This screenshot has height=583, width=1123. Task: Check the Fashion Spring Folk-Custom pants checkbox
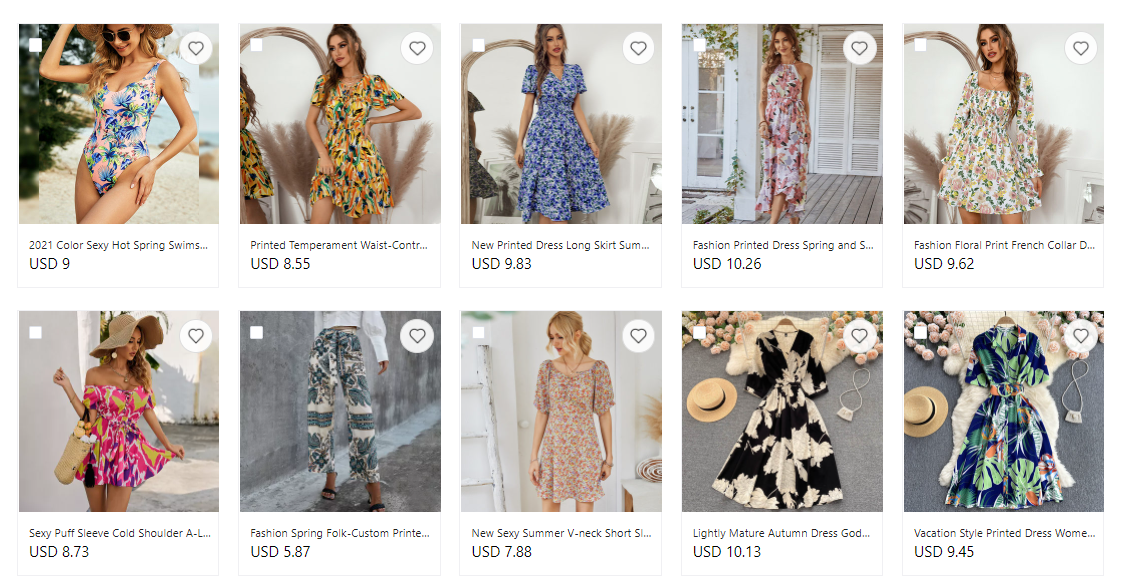256,333
